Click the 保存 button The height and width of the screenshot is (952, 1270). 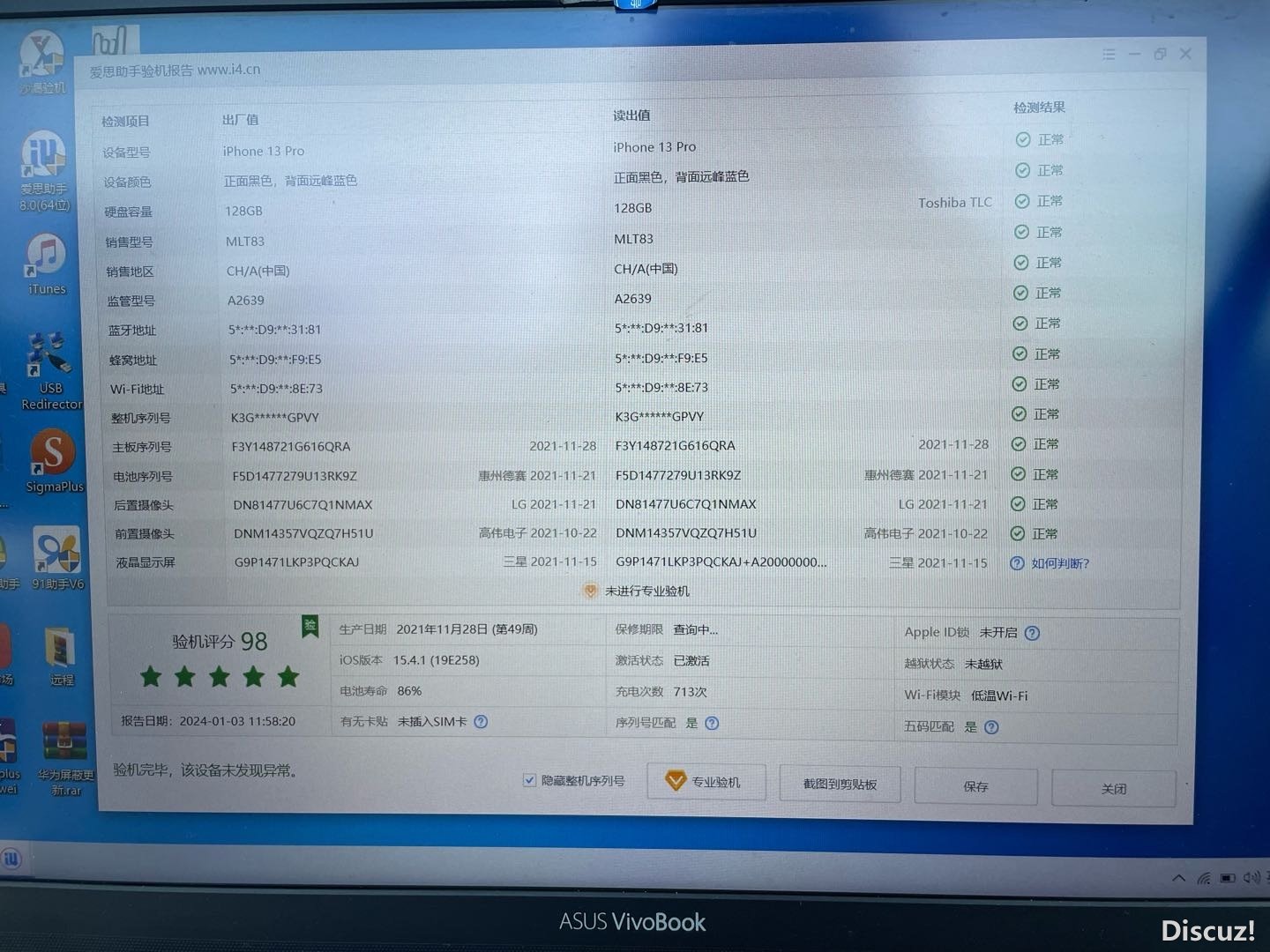pos(975,786)
